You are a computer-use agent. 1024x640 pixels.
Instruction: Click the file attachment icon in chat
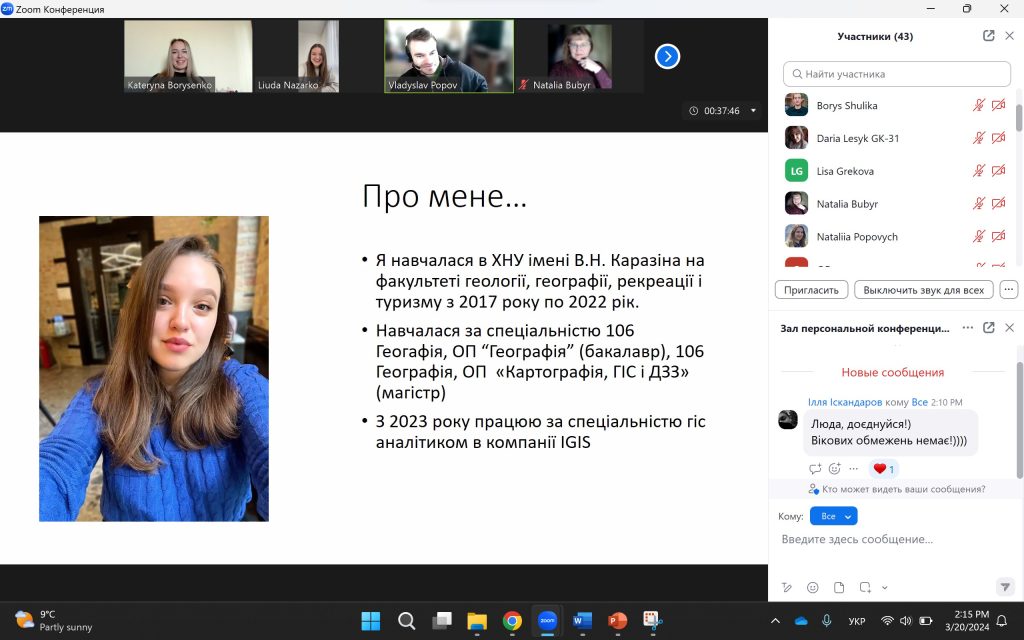[x=839, y=587]
